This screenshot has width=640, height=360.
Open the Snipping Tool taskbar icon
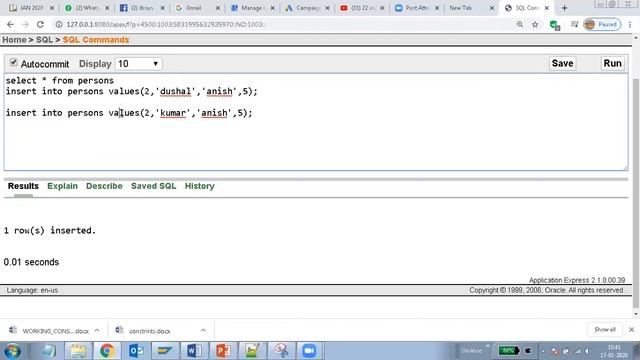tap(281, 351)
